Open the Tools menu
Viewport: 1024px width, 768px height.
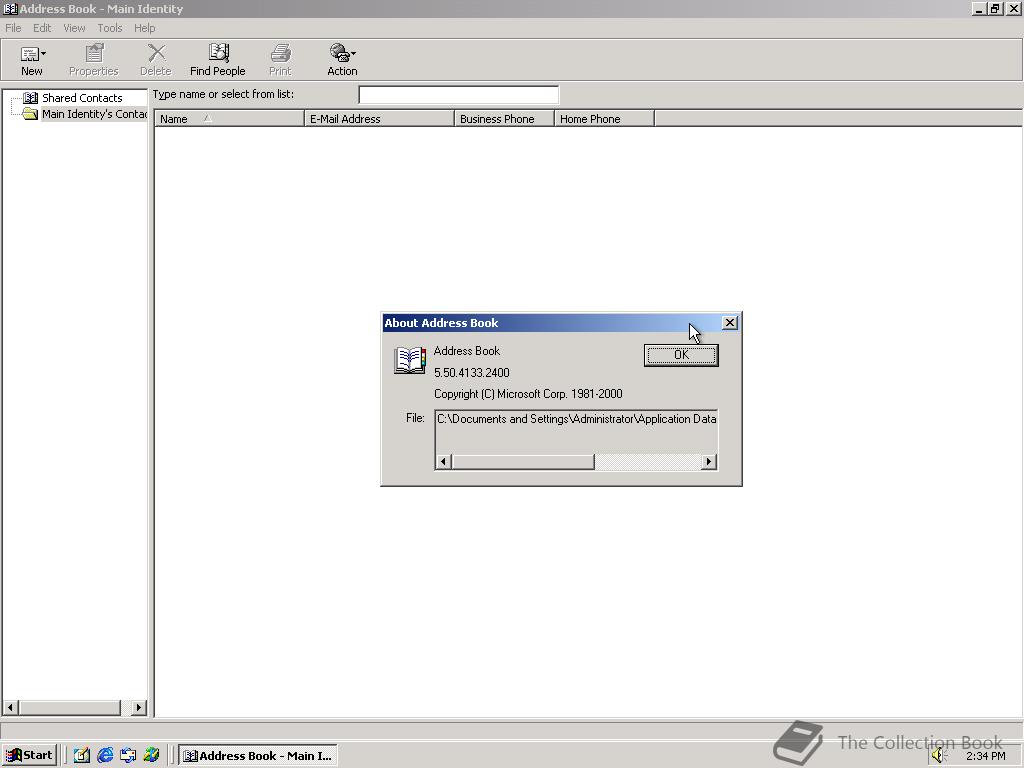[110, 28]
